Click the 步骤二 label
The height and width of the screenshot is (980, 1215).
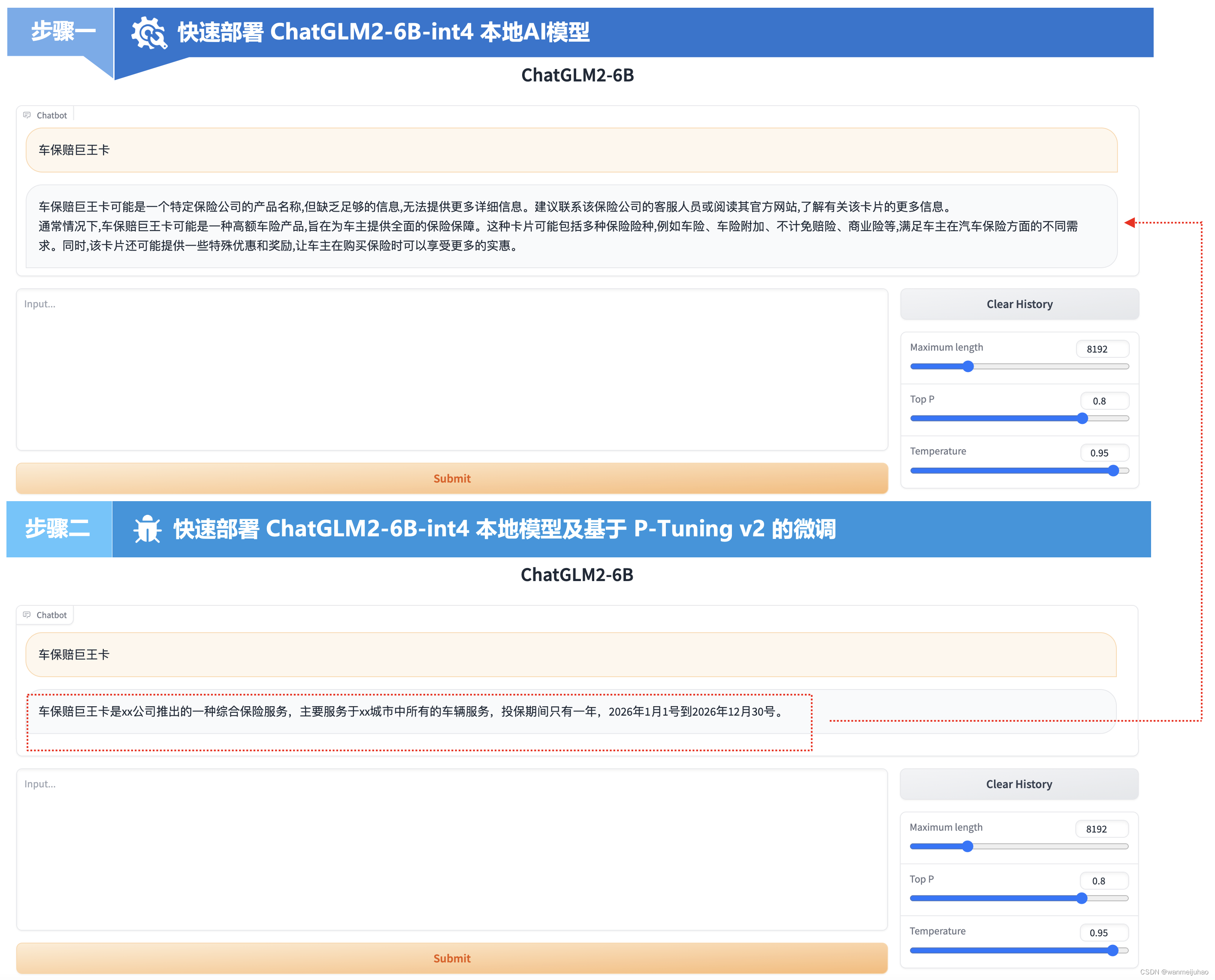coord(57,528)
